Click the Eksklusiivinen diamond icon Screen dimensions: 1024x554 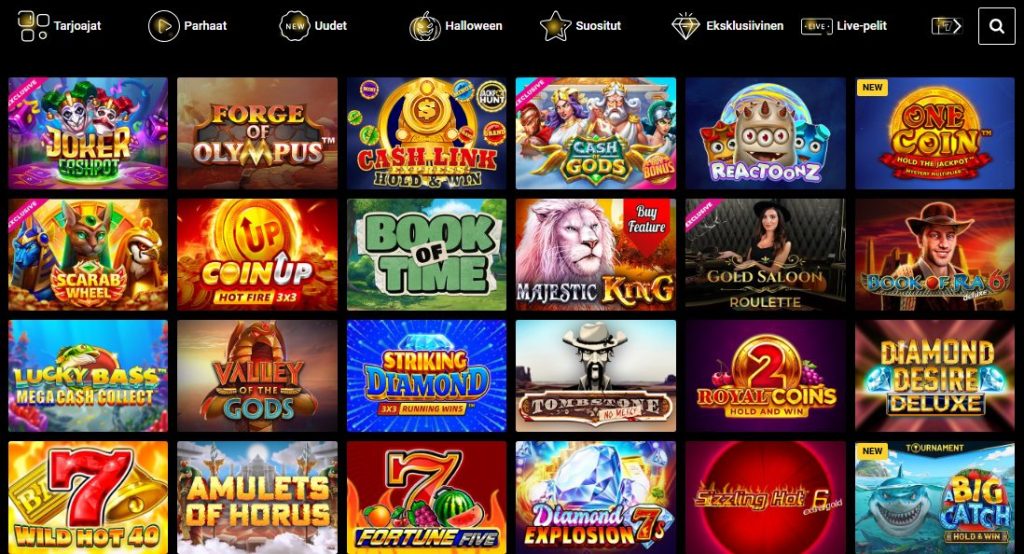coord(686,26)
